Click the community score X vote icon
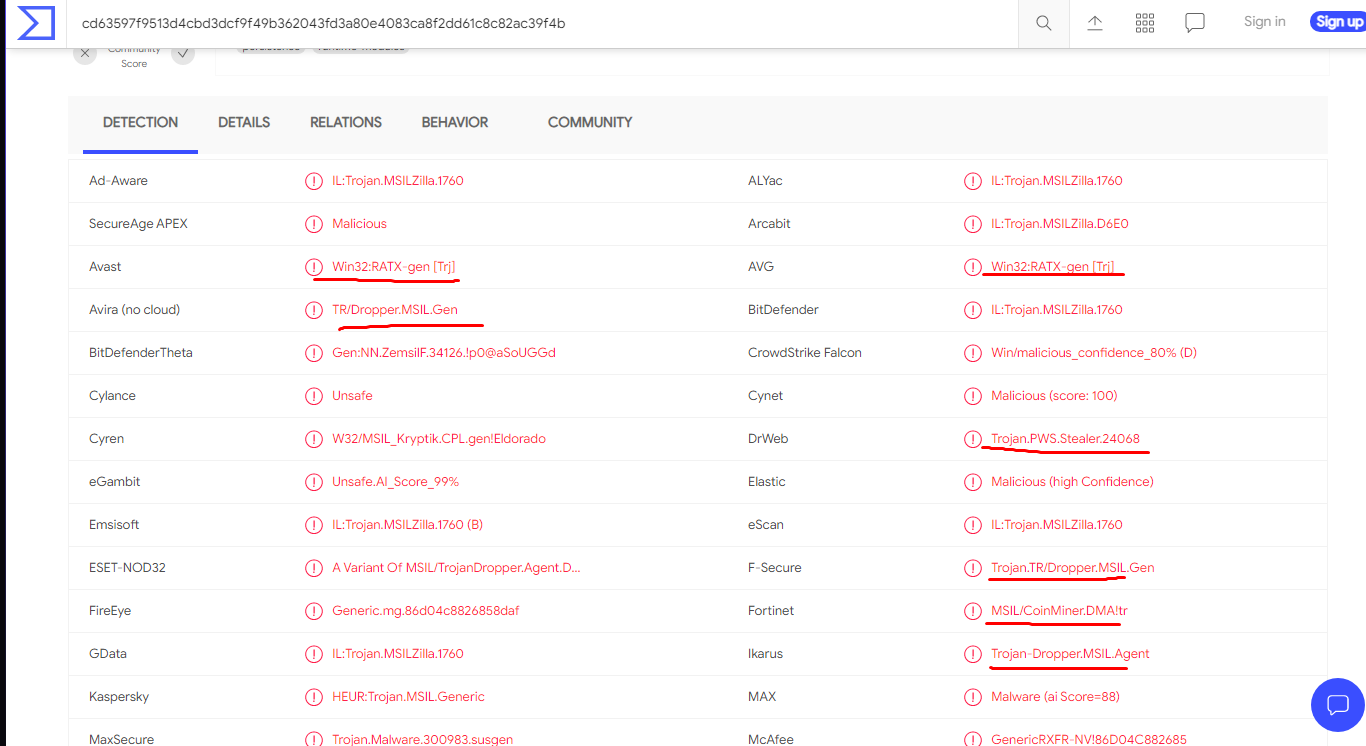 click(x=85, y=54)
